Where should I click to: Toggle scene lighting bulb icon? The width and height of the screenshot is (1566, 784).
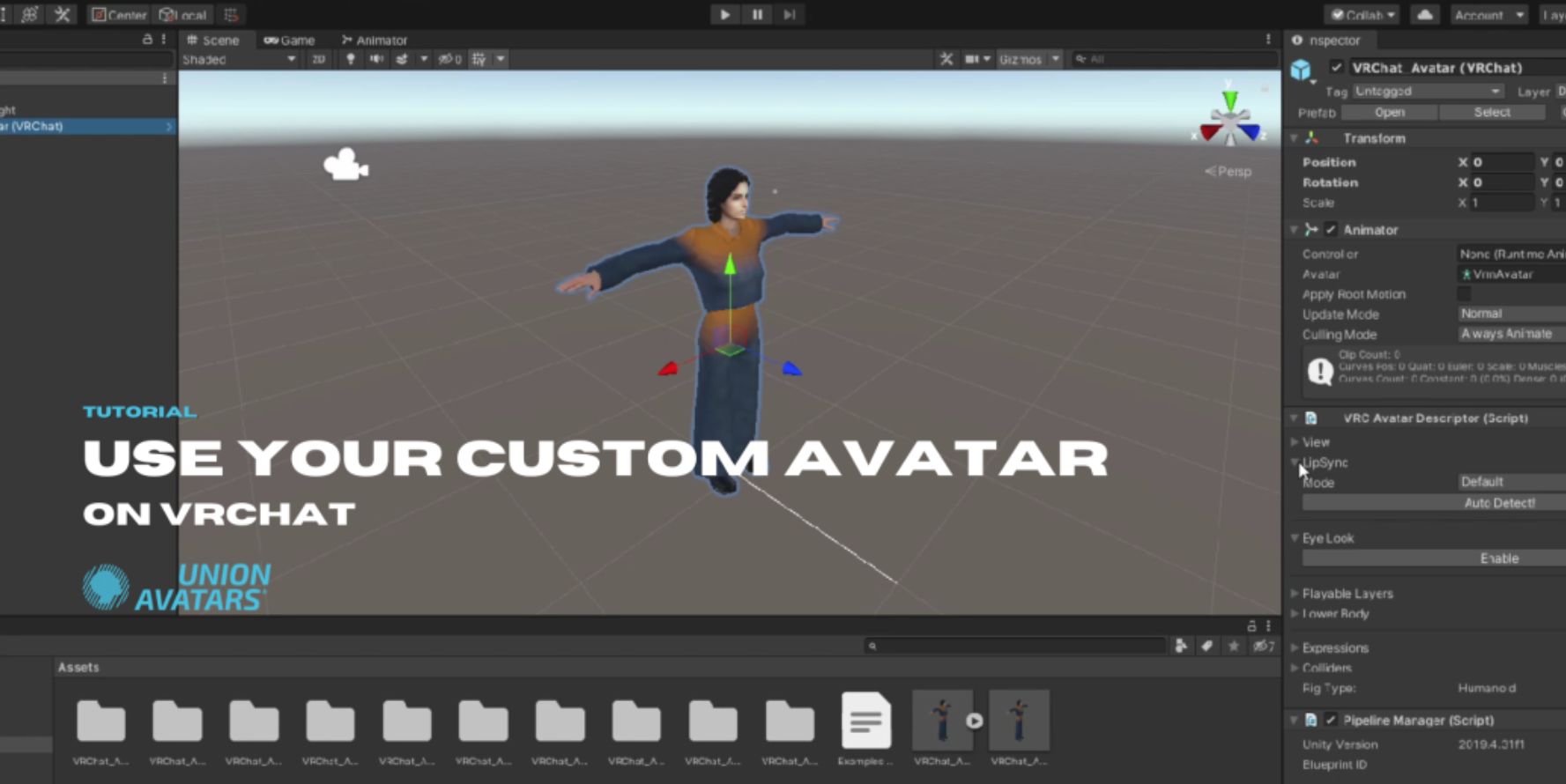coord(351,59)
